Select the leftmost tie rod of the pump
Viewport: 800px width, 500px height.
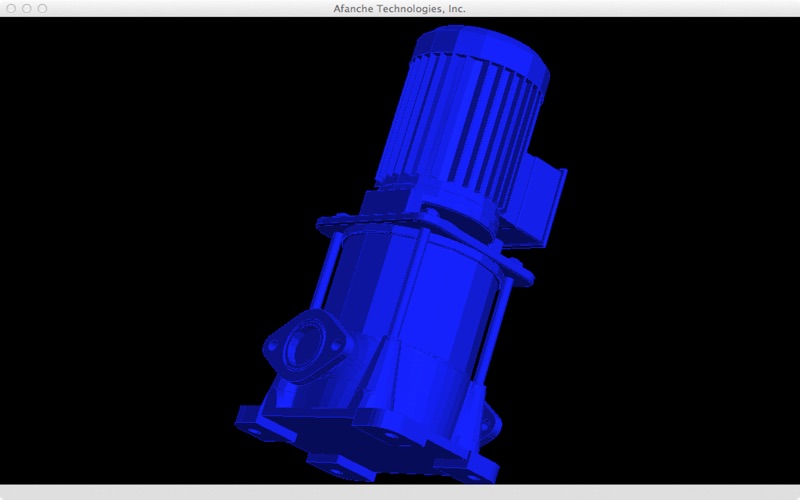(327, 268)
